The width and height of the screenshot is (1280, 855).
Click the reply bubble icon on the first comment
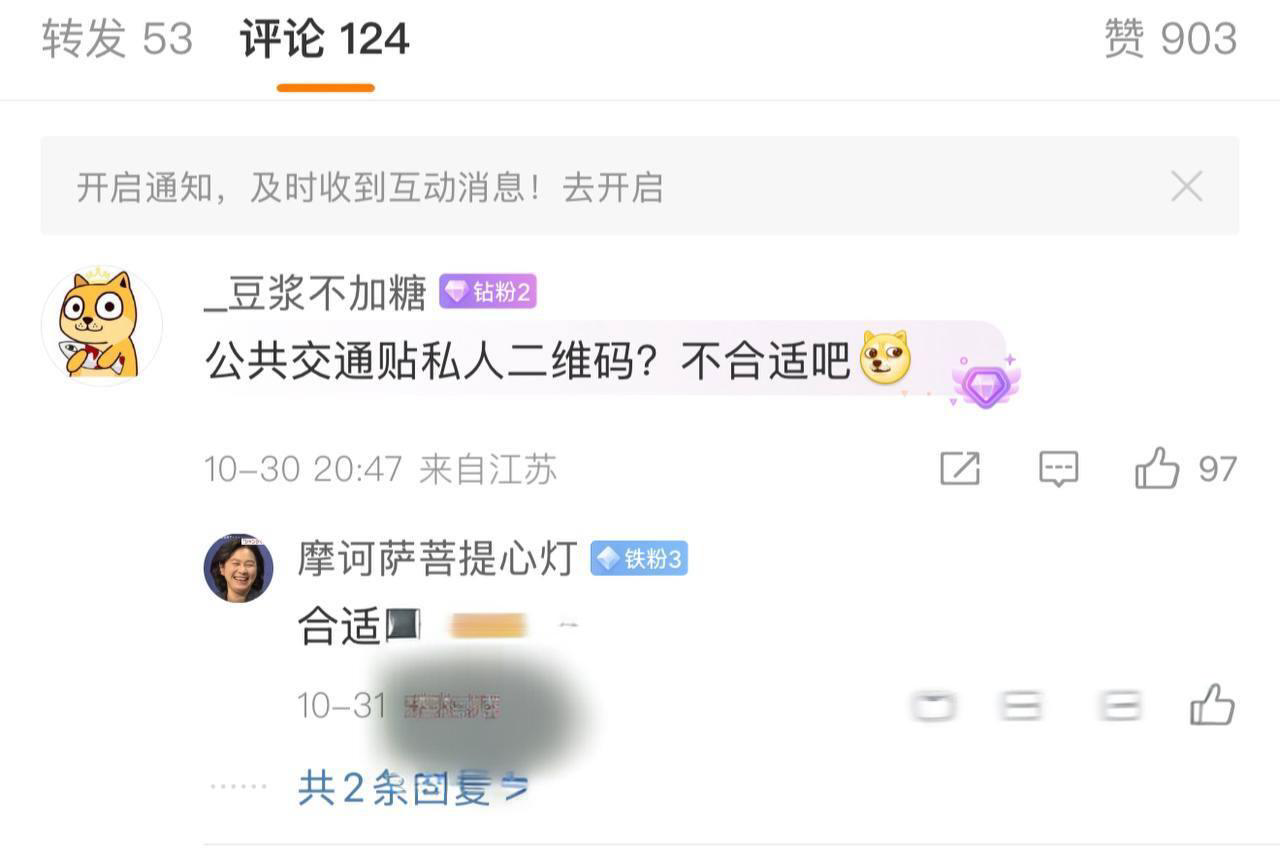[x=1058, y=468]
